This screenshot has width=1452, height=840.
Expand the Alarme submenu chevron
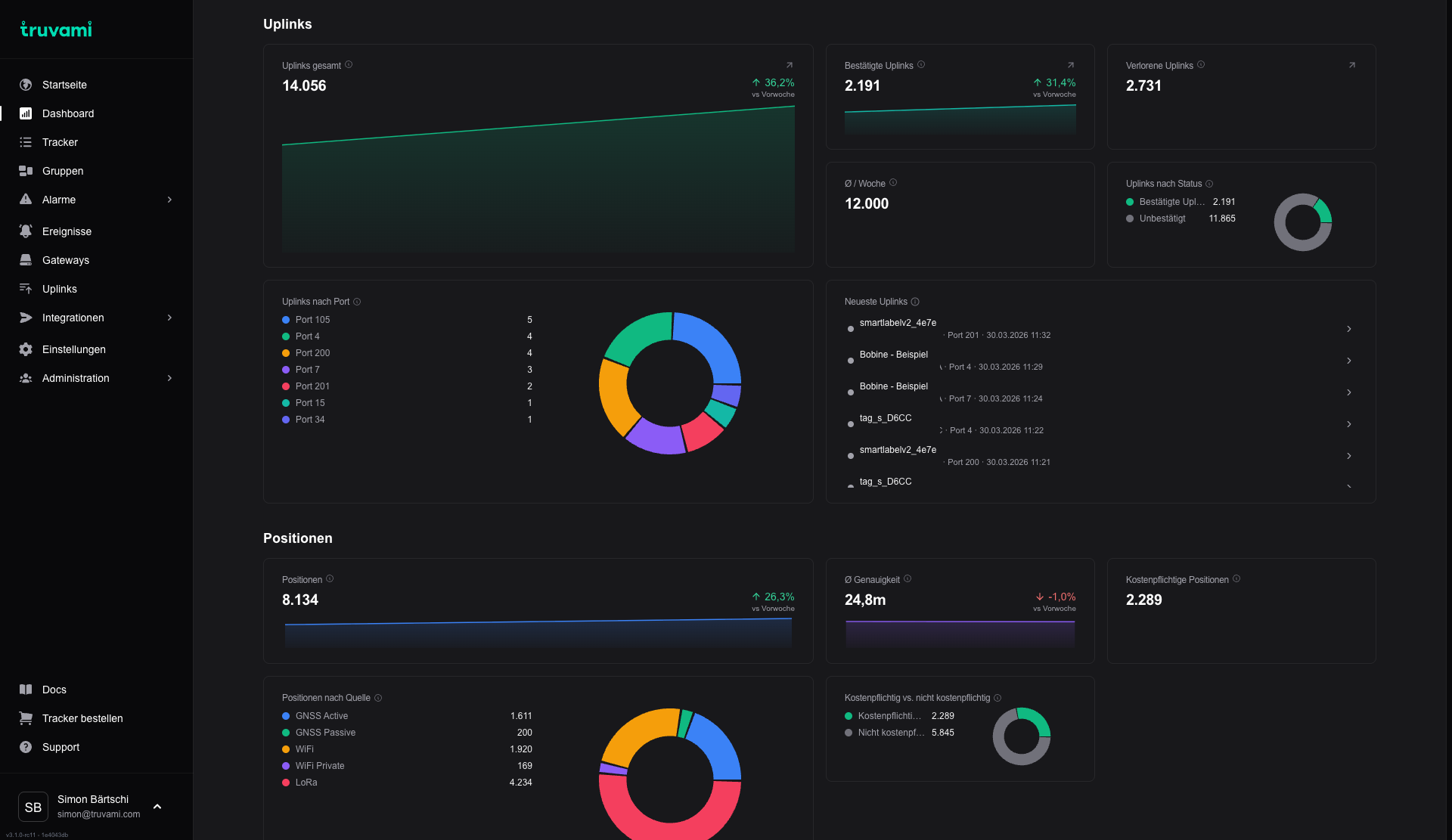[x=169, y=200]
